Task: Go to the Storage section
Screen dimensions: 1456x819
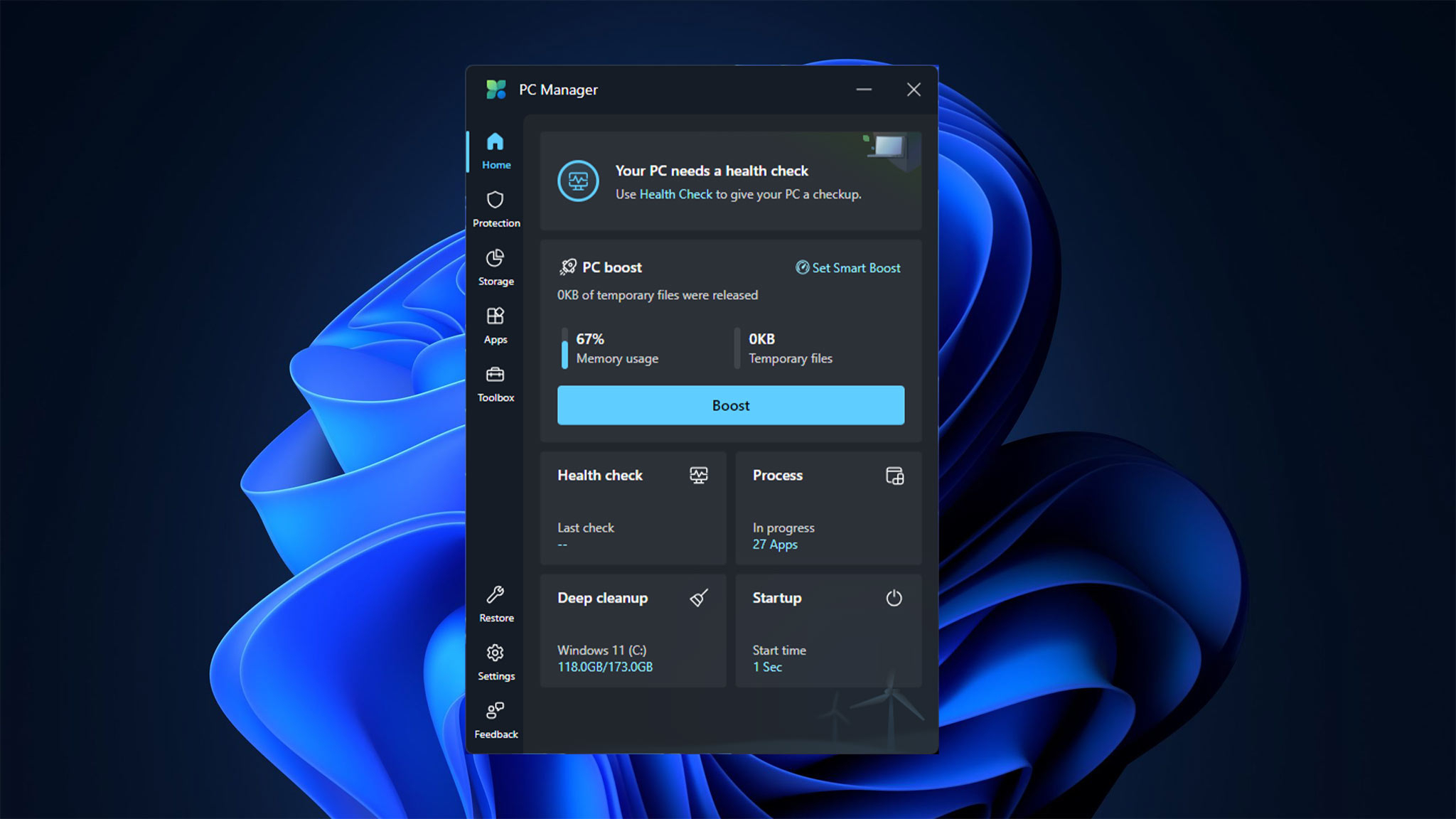Action: point(496,268)
